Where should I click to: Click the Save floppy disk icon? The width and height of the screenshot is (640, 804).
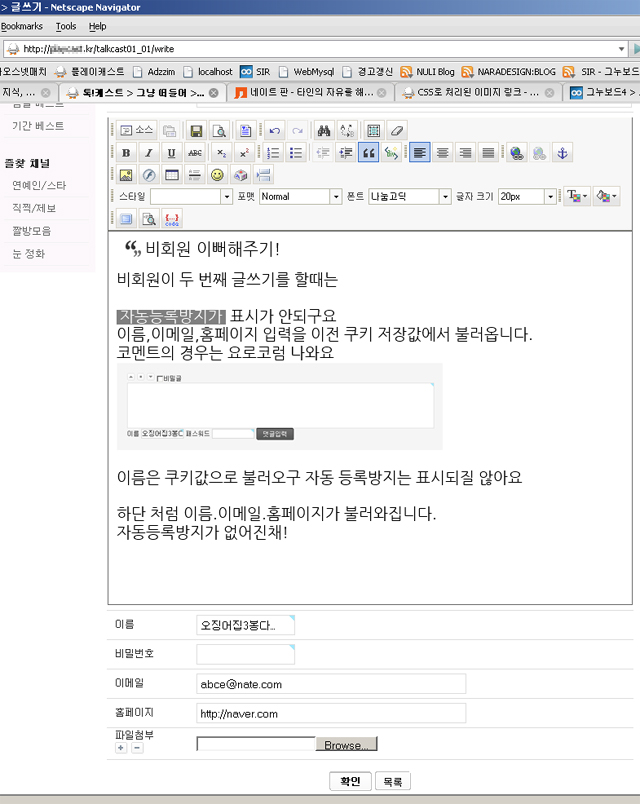click(x=196, y=130)
